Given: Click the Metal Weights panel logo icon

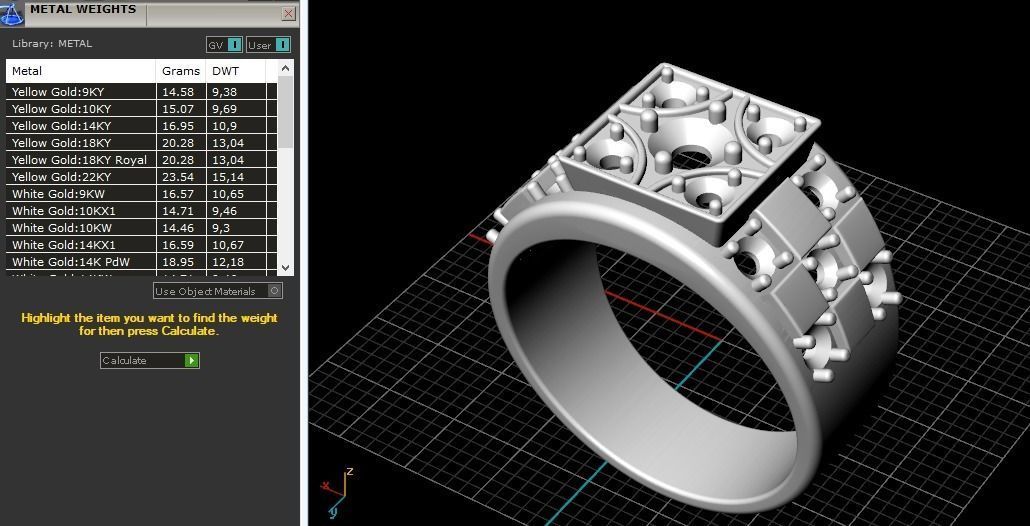Looking at the screenshot, I should (12, 13).
